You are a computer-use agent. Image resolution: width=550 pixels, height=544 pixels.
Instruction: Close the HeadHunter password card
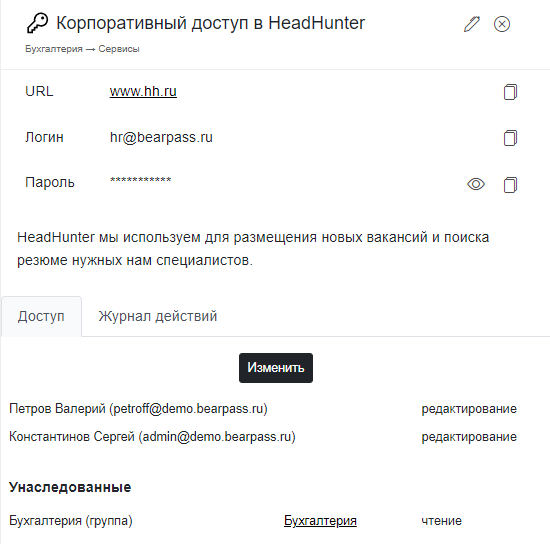(502, 24)
